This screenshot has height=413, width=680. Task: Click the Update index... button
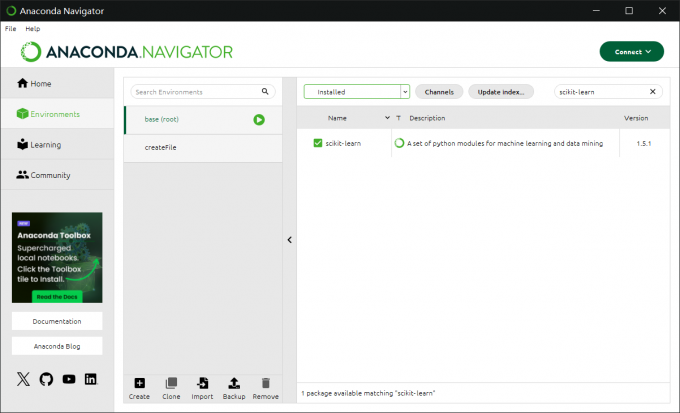click(501, 92)
